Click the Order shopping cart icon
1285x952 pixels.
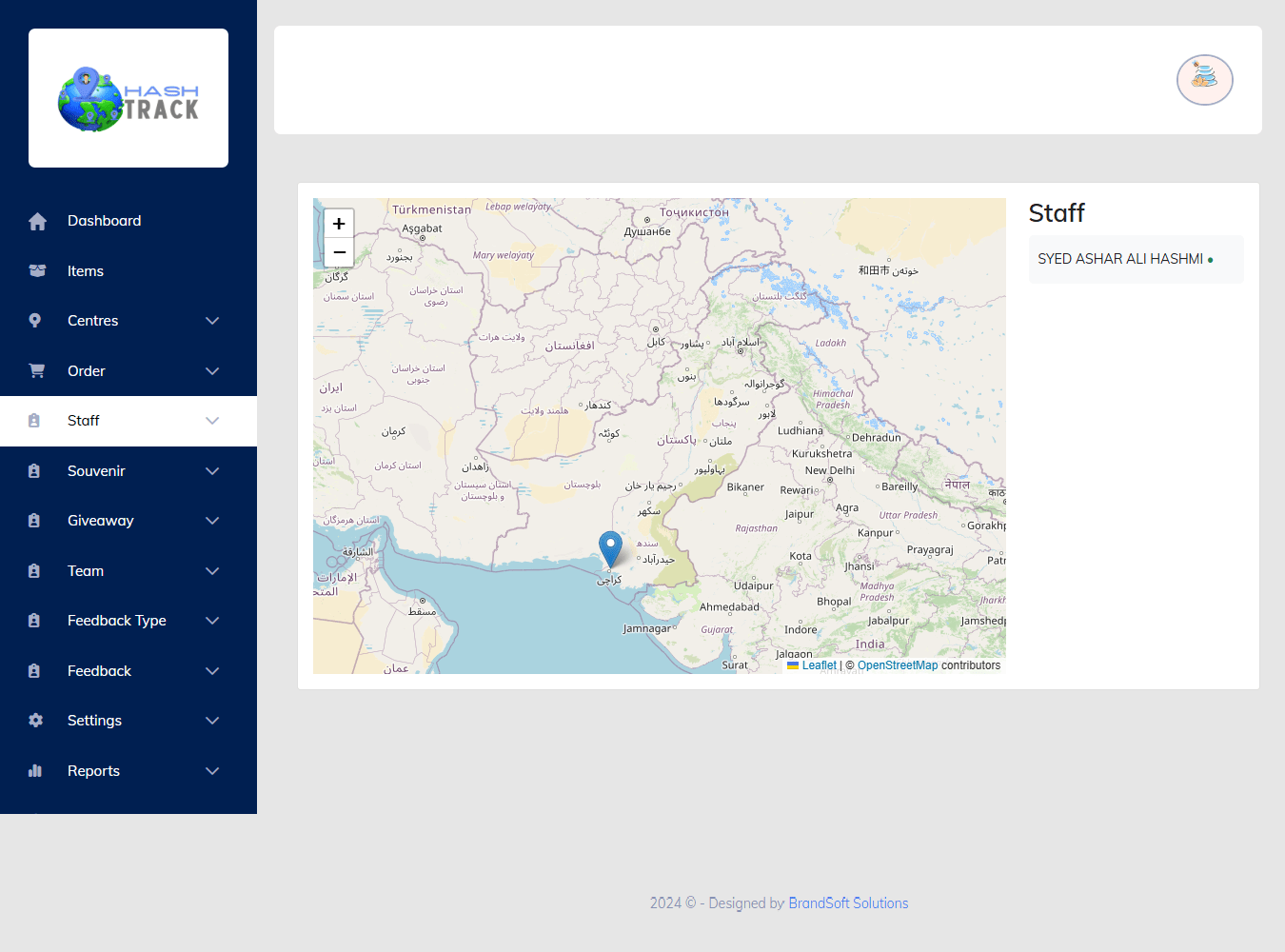pos(37,371)
